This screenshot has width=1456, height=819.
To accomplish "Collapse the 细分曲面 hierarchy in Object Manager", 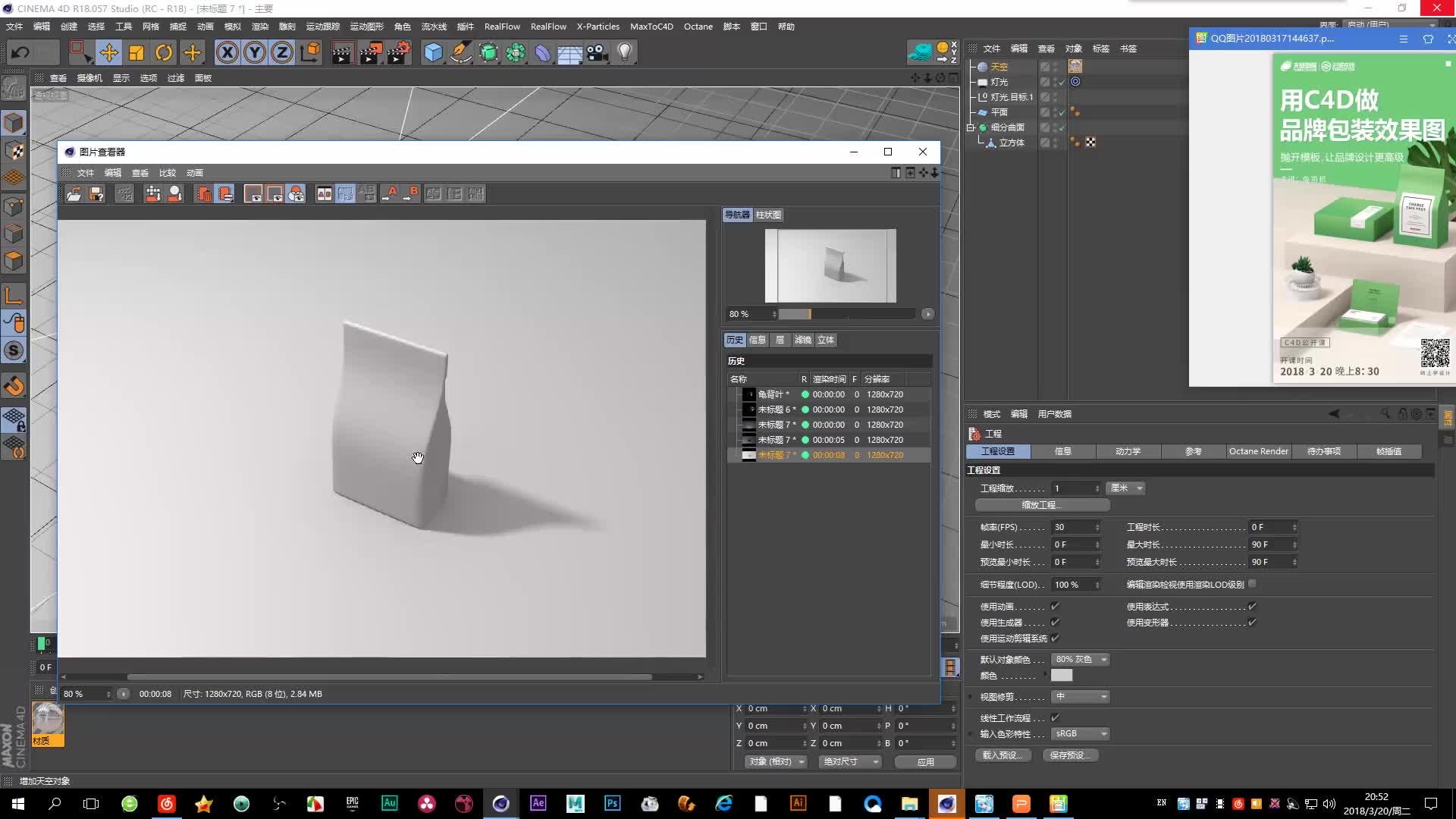I will tap(971, 127).
